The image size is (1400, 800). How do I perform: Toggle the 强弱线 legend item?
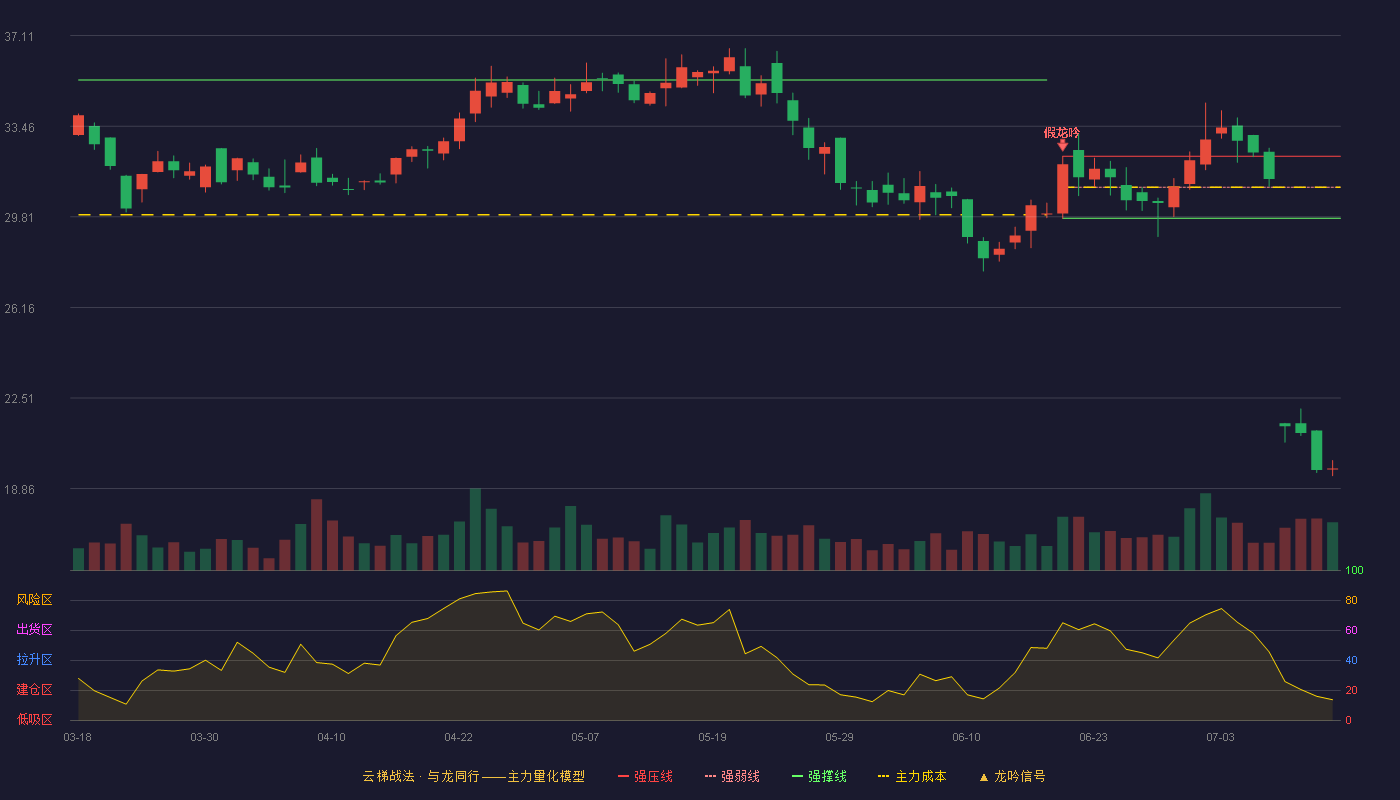click(x=732, y=776)
